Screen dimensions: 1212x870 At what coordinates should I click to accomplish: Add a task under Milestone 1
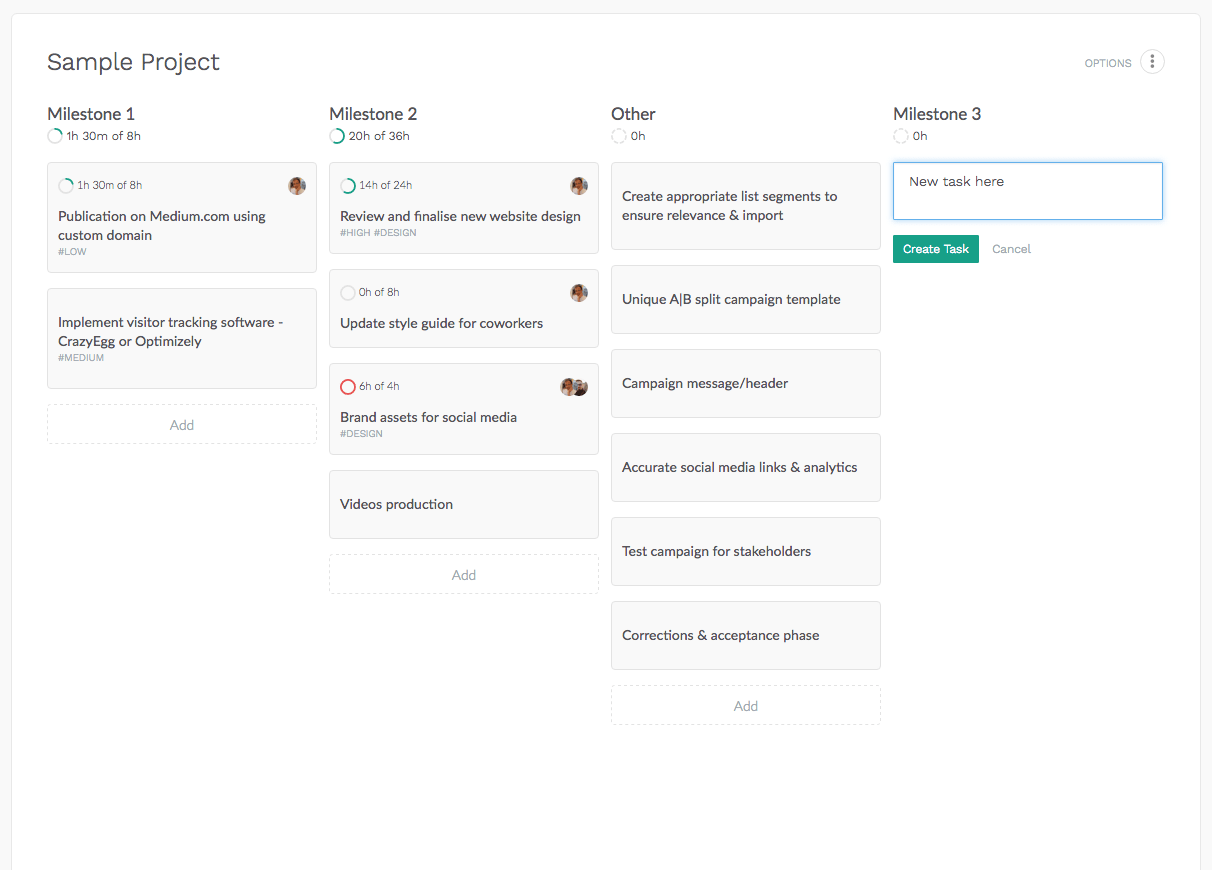182,425
